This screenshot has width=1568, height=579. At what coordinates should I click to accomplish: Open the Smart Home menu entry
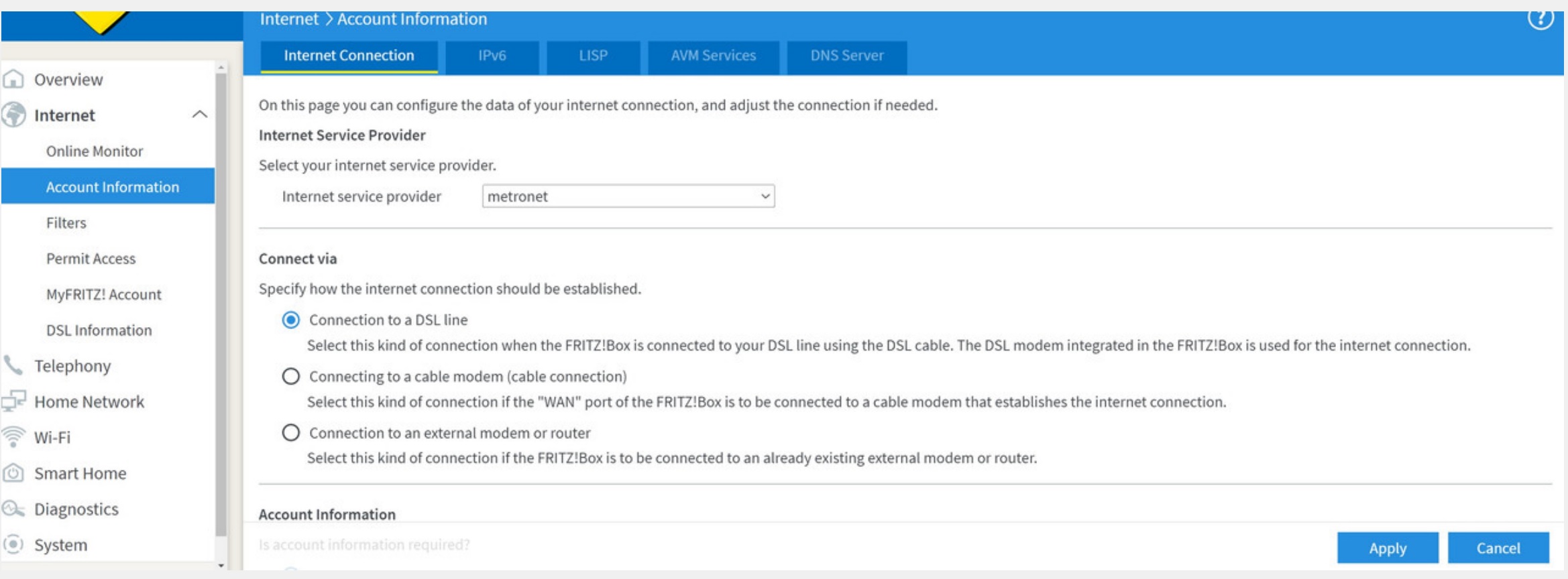tap(80, 473)
